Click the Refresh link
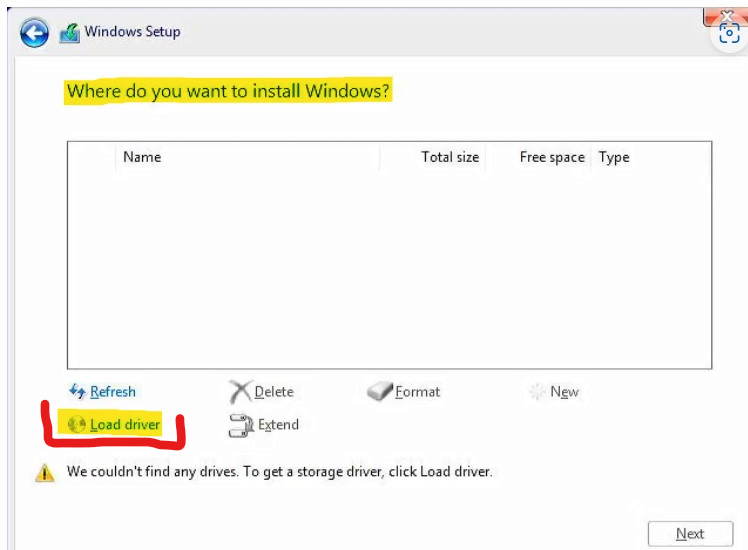 113,392
